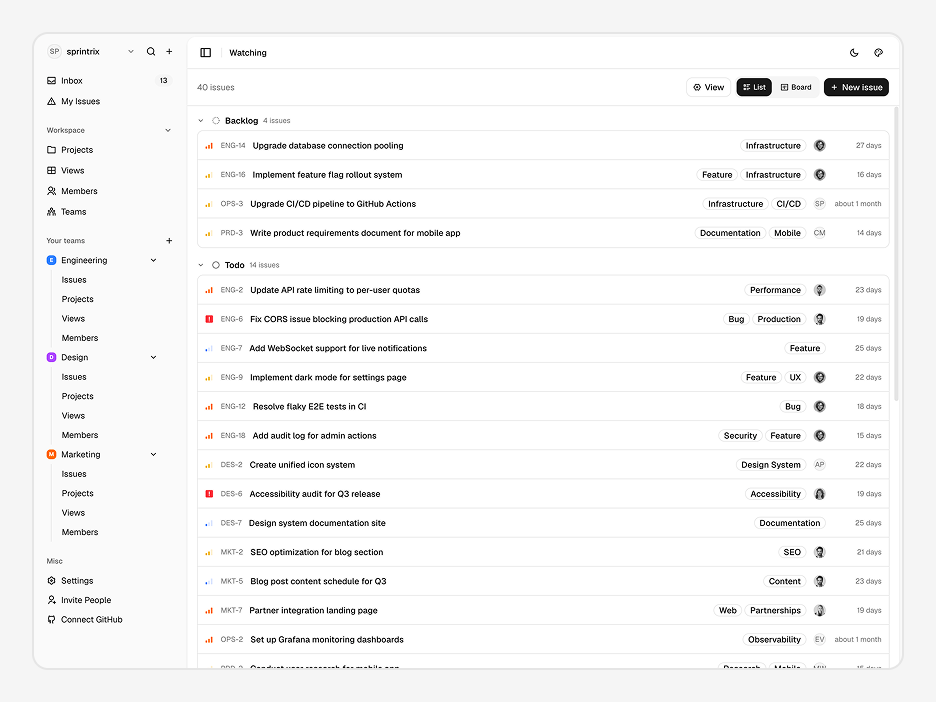Click the SP workspace avatar
This screenshot has height=702, width=936.
point(54,51)
